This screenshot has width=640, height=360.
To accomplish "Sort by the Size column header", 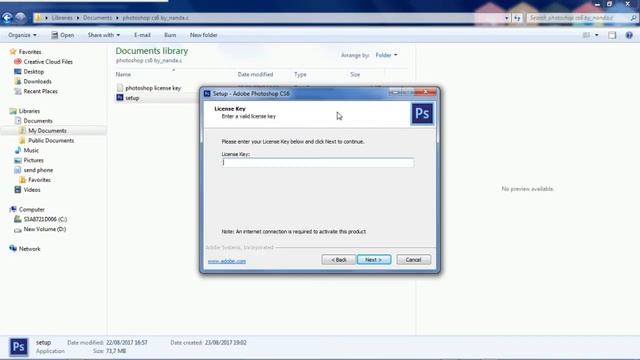I will click(x=355, y=74).
